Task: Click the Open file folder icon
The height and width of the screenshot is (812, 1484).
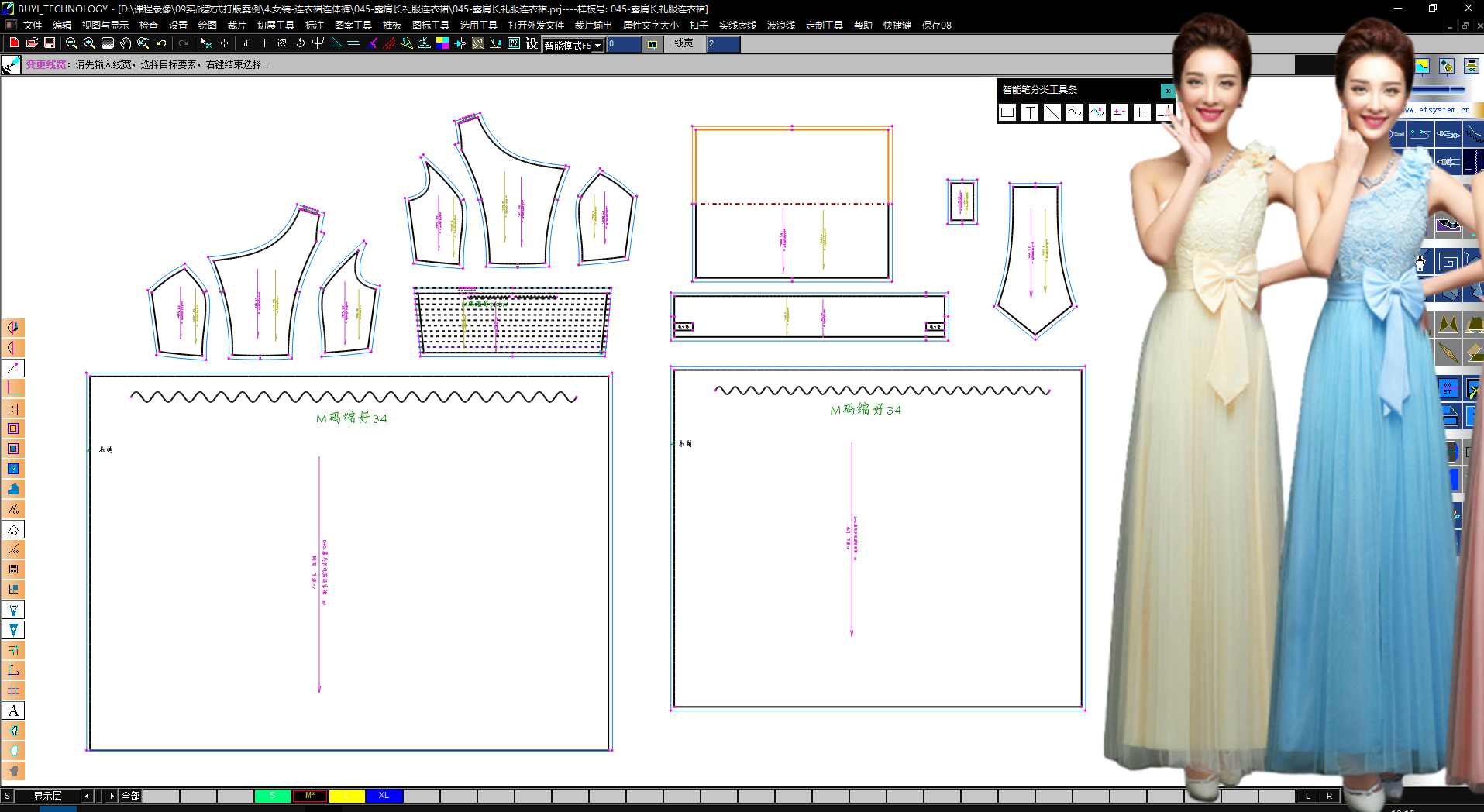Action: click(32, 43)
